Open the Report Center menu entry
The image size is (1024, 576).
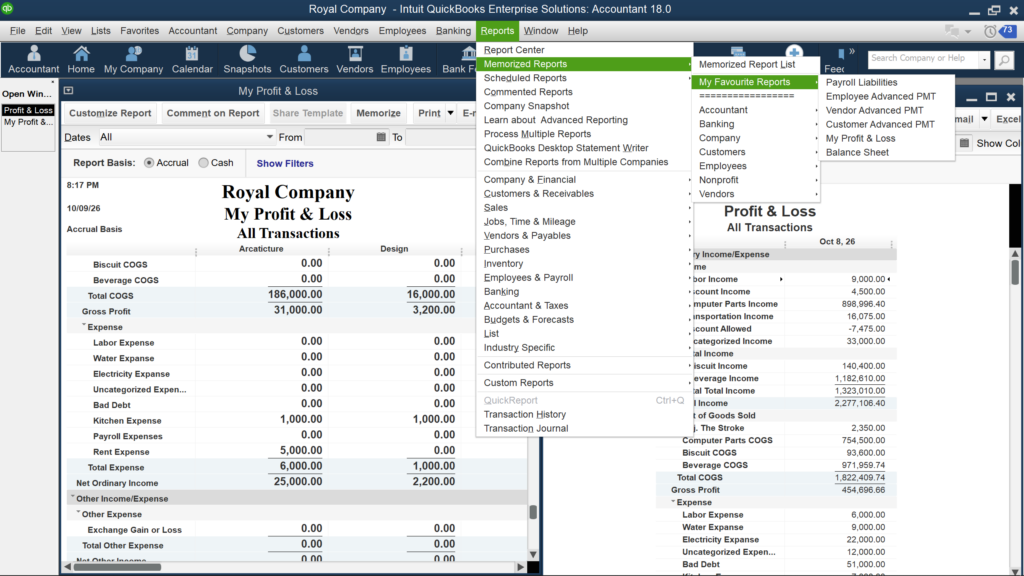pos(514,50)
